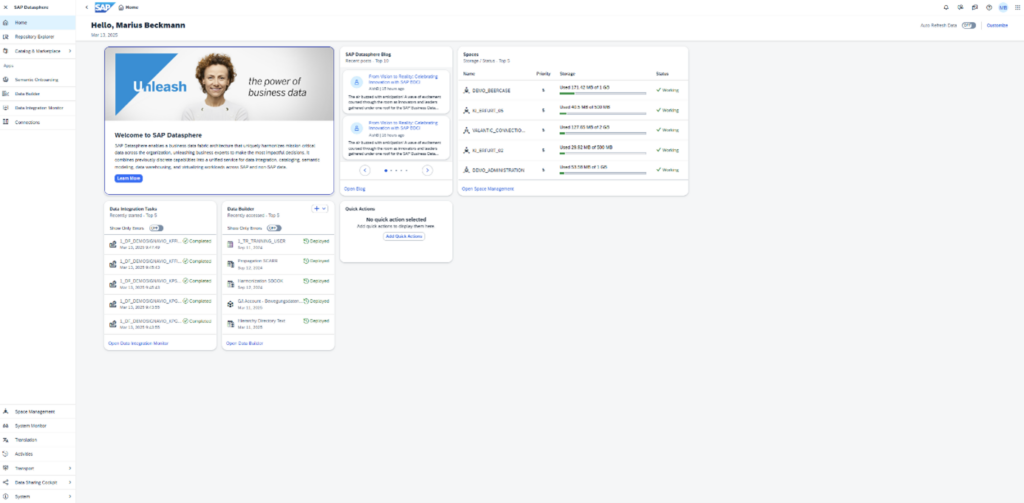Expand the System menu in the sidebar
The height and width of the screenshot is (503, 1024).
click(x=69, y=496)
